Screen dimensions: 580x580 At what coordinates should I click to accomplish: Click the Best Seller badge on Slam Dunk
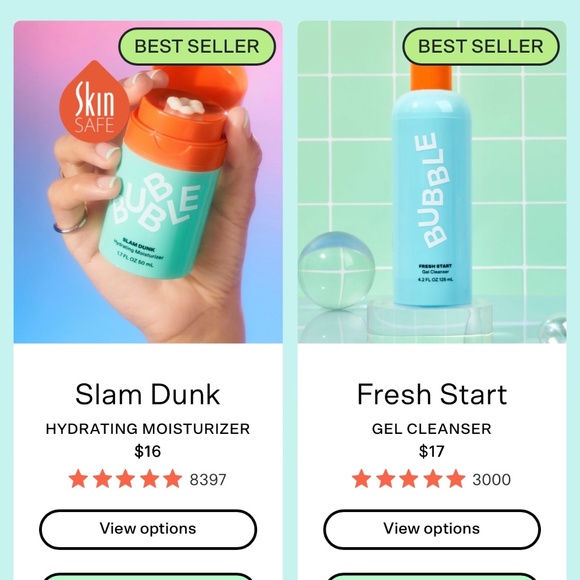197,46
